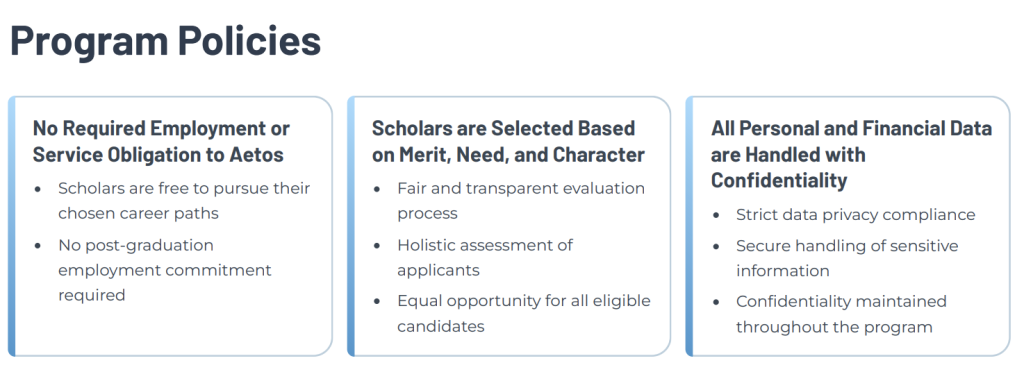
Task: Click the word 'Confidentiality' in third card title
Action: pyautogui.click(x=779, y=180)
